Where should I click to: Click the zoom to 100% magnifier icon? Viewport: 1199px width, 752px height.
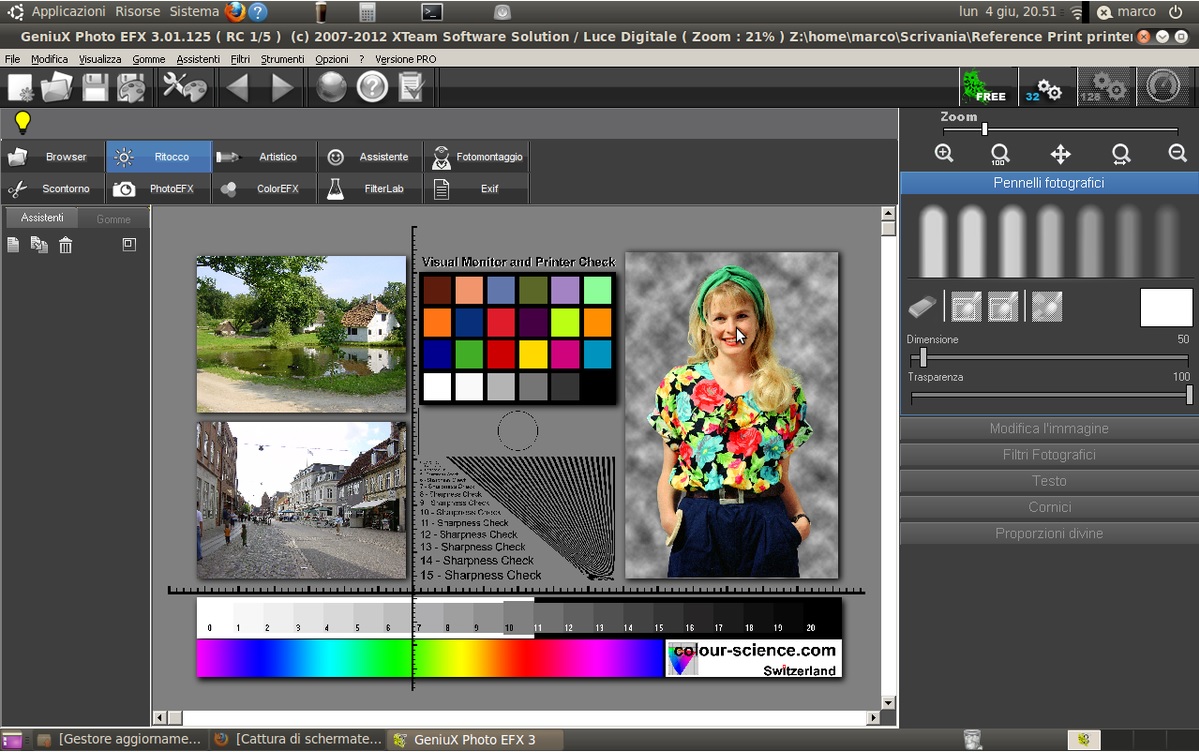click(1000, 154)
